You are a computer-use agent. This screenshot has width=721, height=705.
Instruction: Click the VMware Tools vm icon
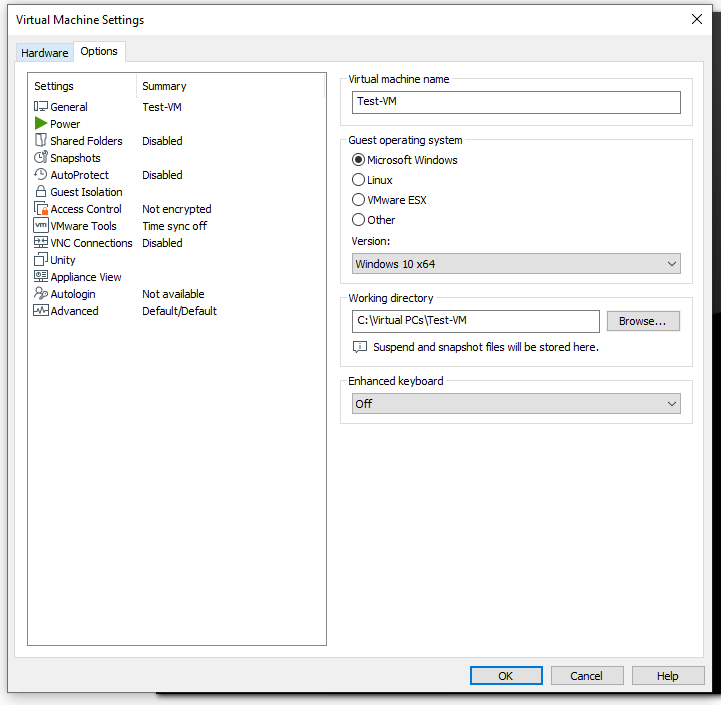[x=40, y=225]
